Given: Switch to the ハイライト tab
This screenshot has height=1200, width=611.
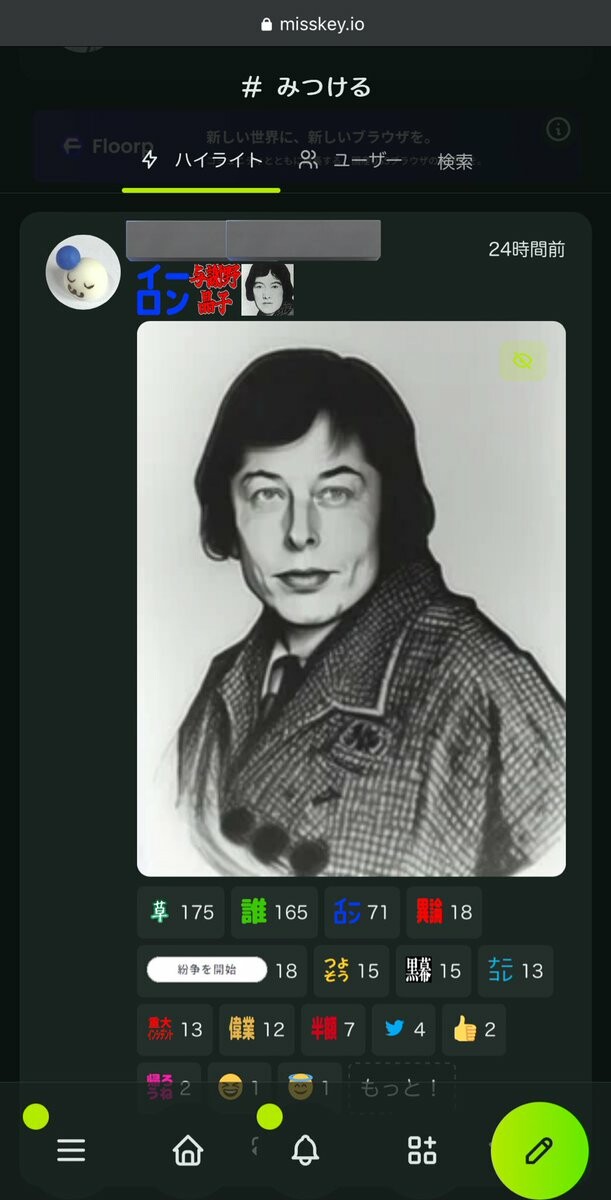Looking at the screenshot, I should pyautogui.click(x=201, y=160).
